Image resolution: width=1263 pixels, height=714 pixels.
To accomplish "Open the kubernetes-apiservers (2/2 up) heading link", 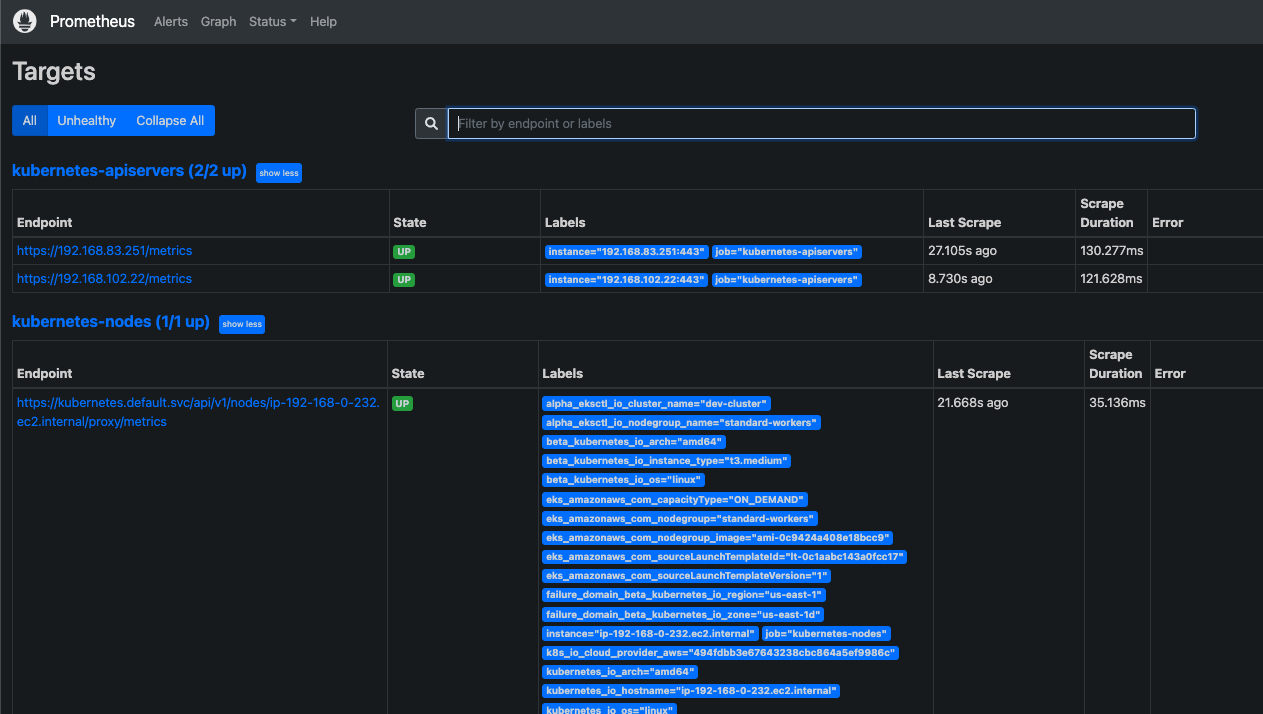I will coord(129,171).
